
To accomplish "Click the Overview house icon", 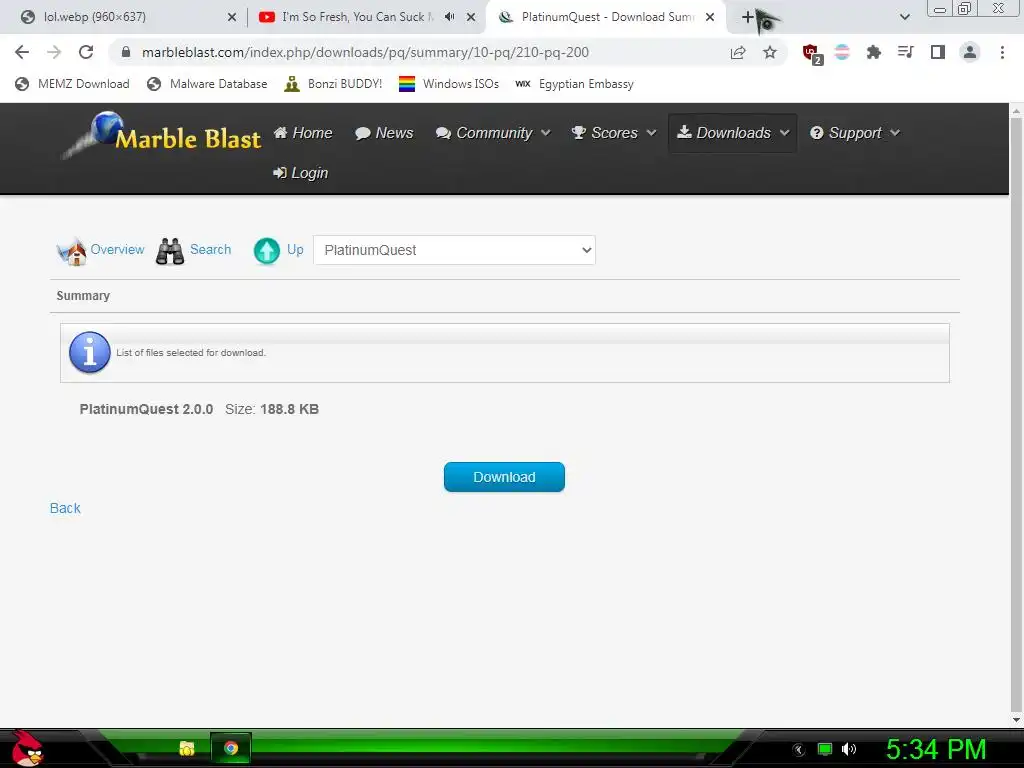I will [71, 251].
